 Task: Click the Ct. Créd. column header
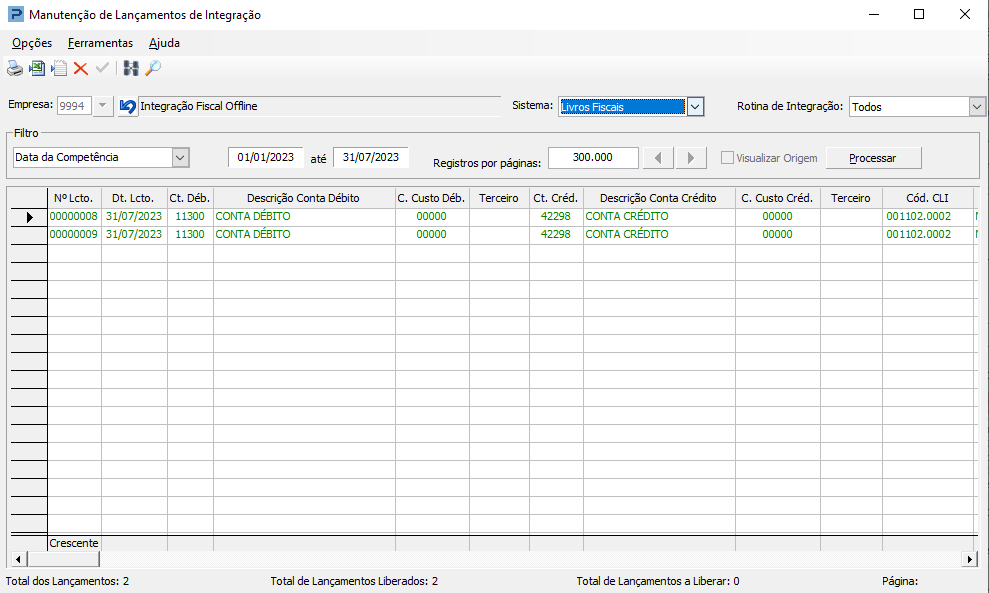[x=556, y=198]
